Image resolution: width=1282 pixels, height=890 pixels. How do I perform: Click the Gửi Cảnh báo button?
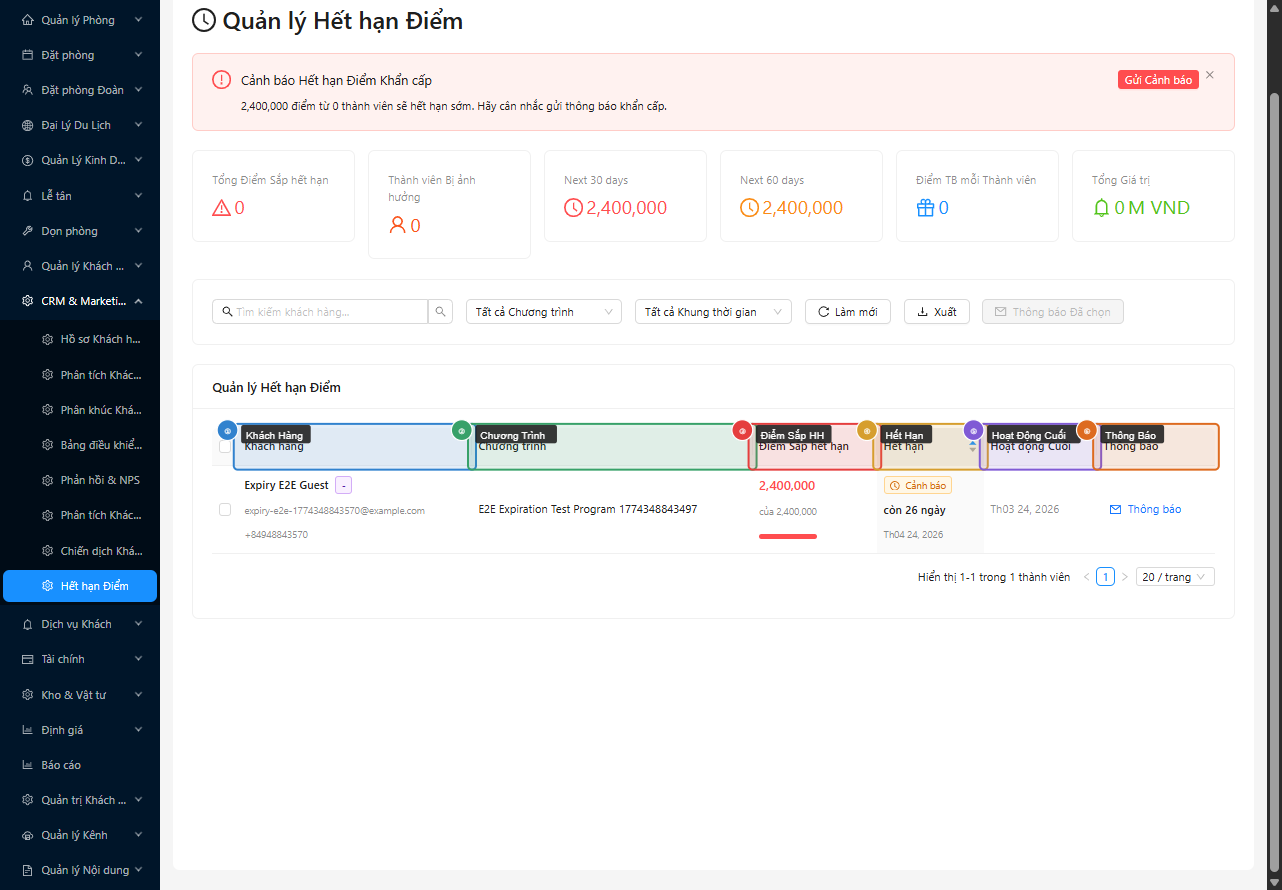click(x=1157, y=80)
